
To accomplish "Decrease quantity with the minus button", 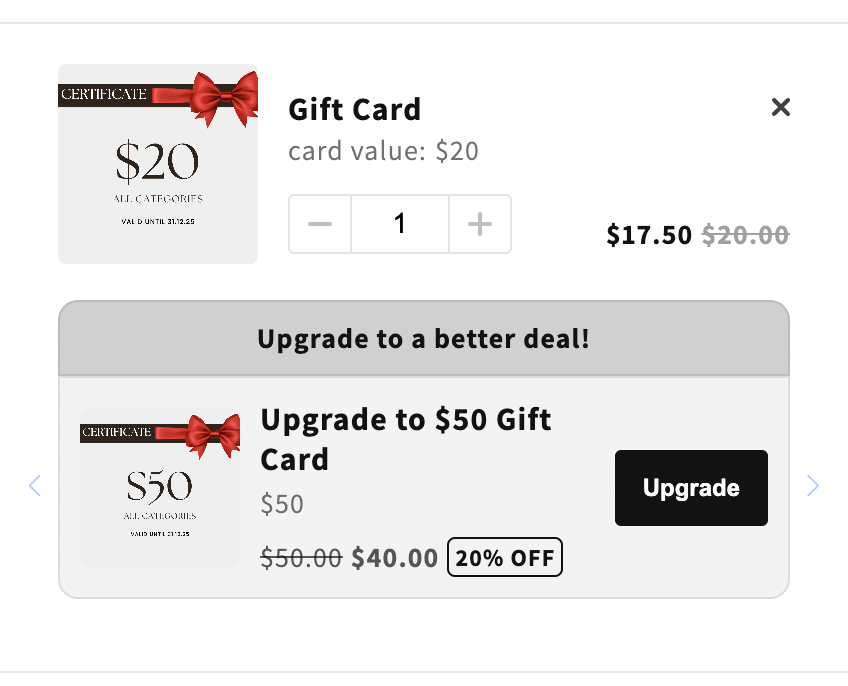I will click(320, 224).
